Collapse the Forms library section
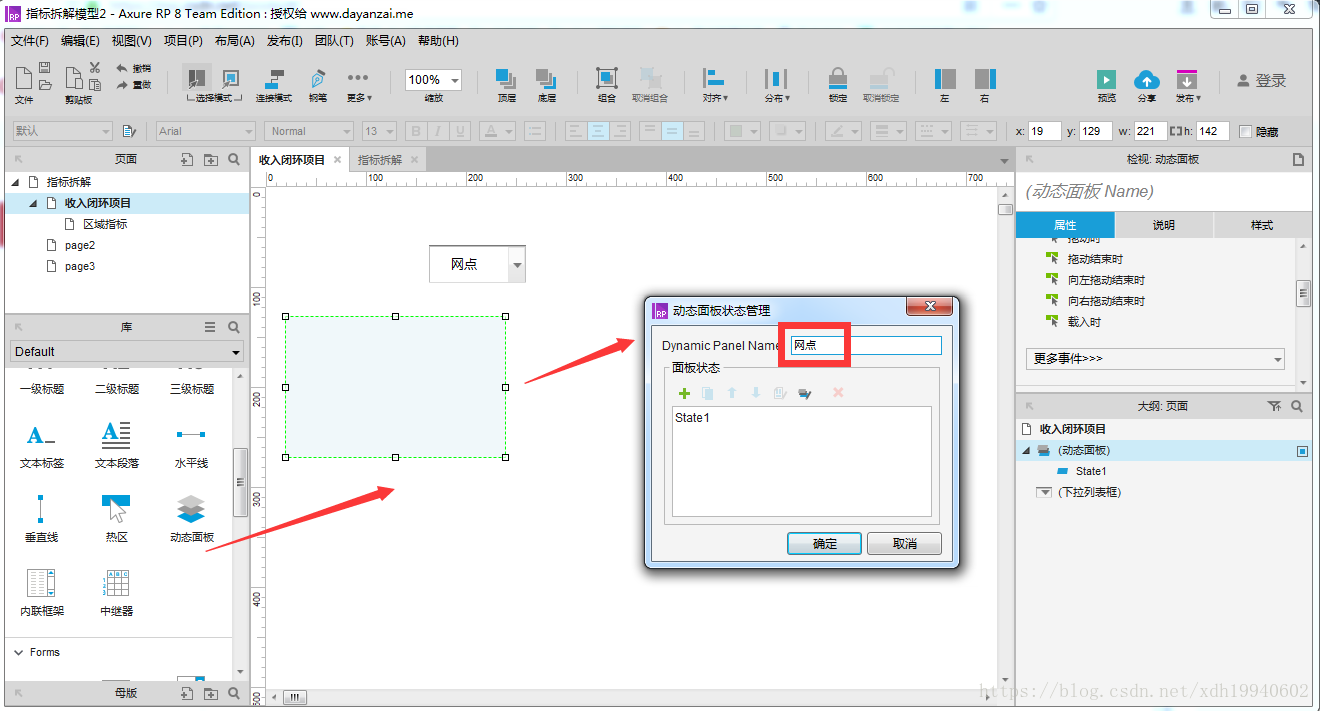Viewport: 1320px width, 711px height. [19, 652]
